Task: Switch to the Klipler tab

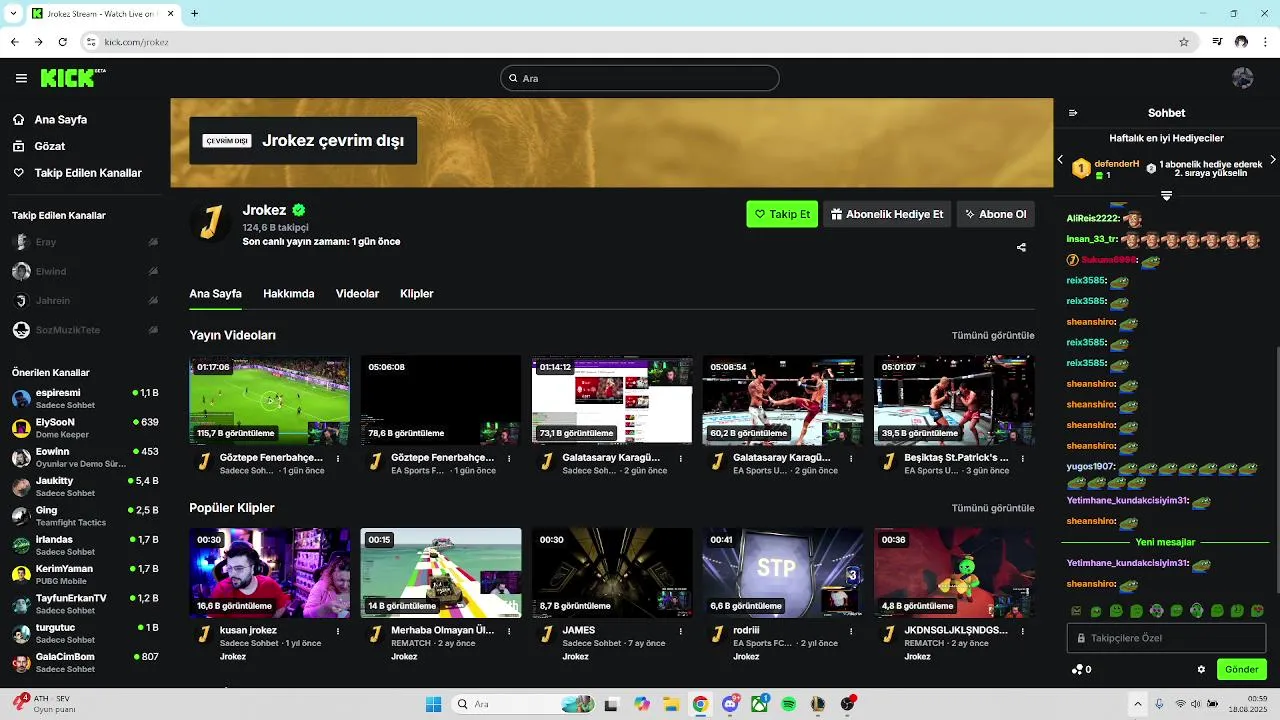Action: (x=416, y=294)
